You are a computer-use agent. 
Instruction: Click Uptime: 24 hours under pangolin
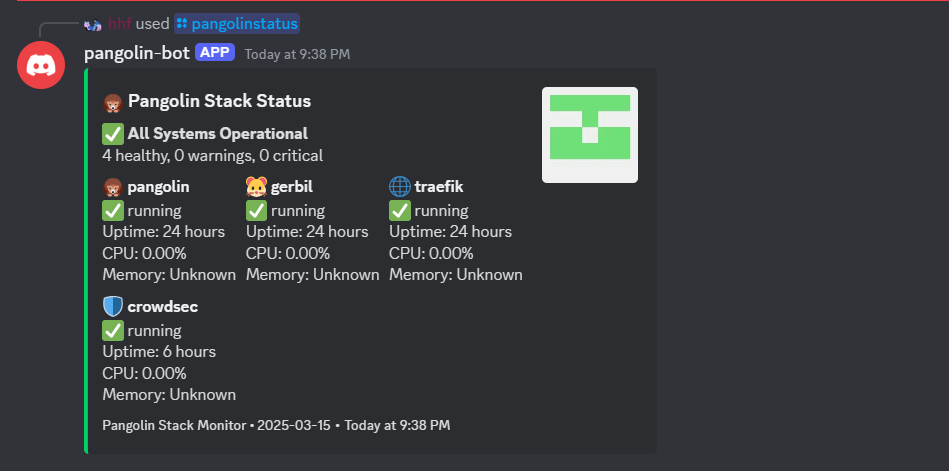pos(163,232)
